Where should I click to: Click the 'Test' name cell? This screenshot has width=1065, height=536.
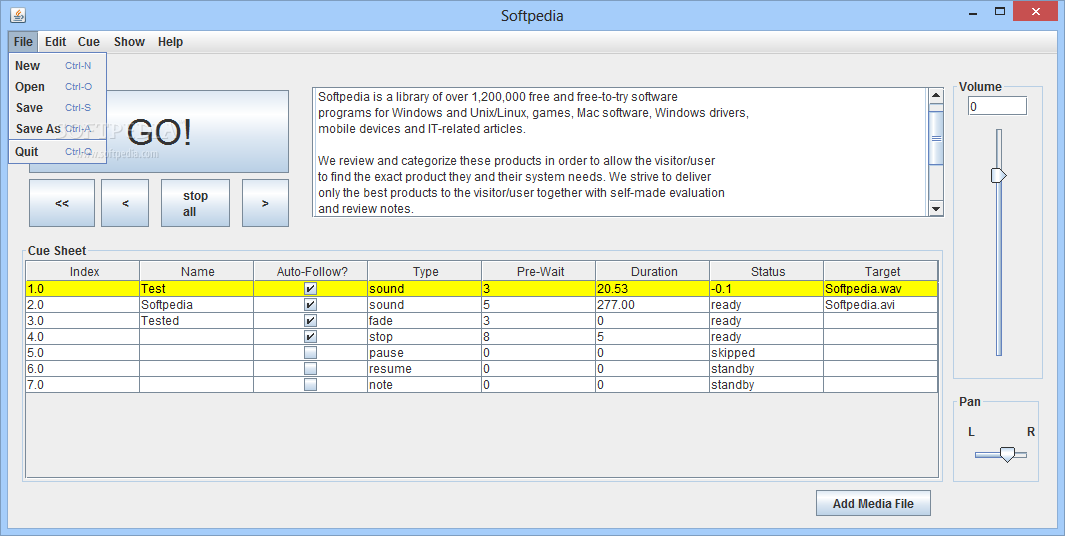click(196, 289)
